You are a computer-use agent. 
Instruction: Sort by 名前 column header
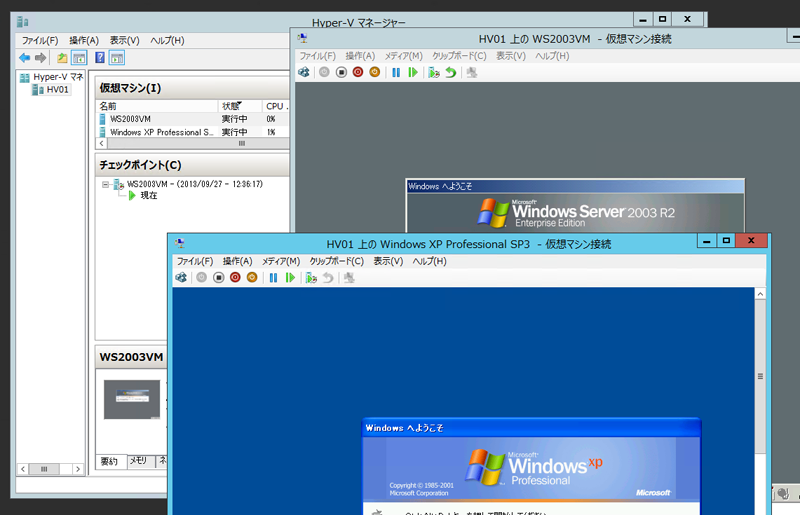pos(157,106)
